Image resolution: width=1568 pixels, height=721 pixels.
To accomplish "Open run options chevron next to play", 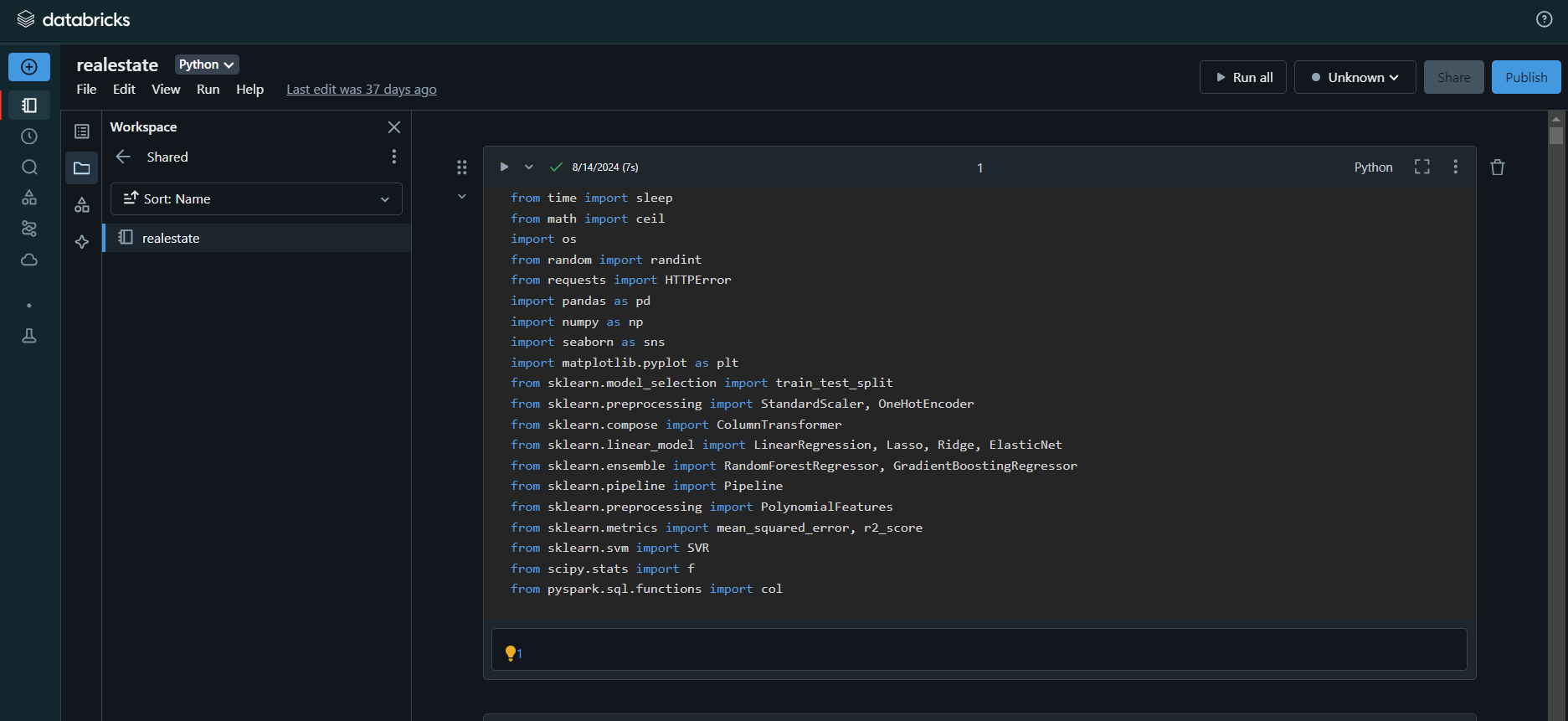I will pos(528,167).
